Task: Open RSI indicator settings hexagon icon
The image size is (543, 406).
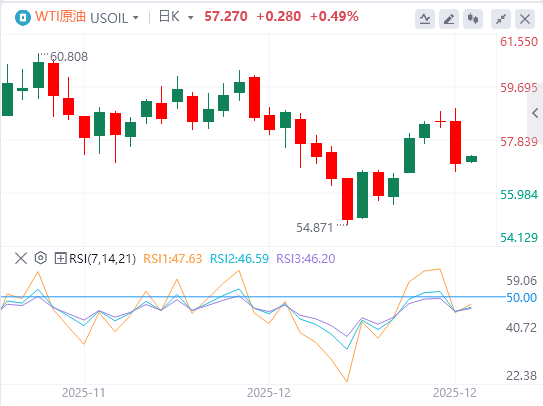Action: coord(41,258)
